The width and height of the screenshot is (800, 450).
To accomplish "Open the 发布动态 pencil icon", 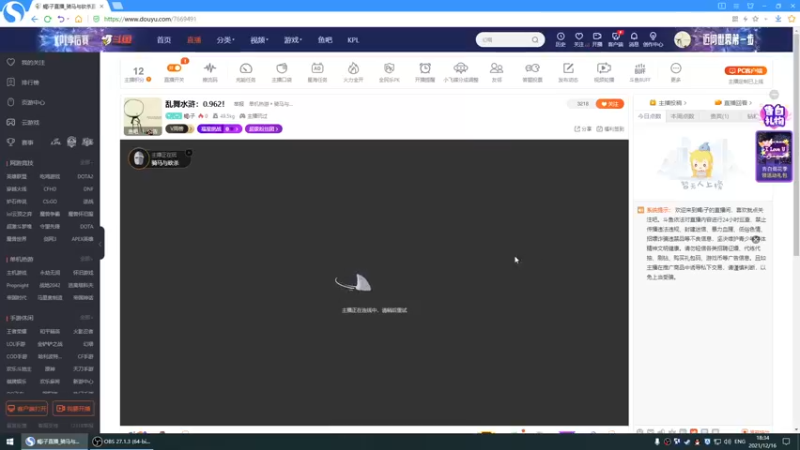I will pyautogui.click(x=568, y=71).
